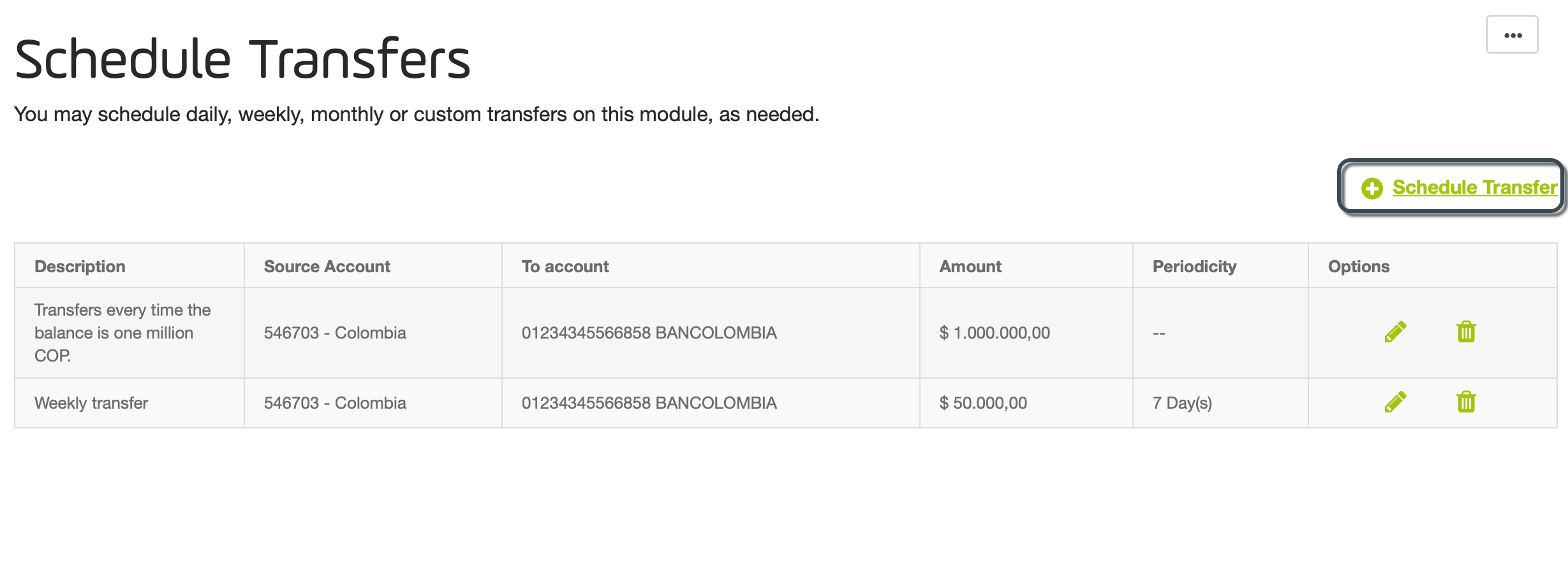This screenshot has height=570, width=1568.
Task: Edit the Weekly transfer entry
Action: (1395, 402)
